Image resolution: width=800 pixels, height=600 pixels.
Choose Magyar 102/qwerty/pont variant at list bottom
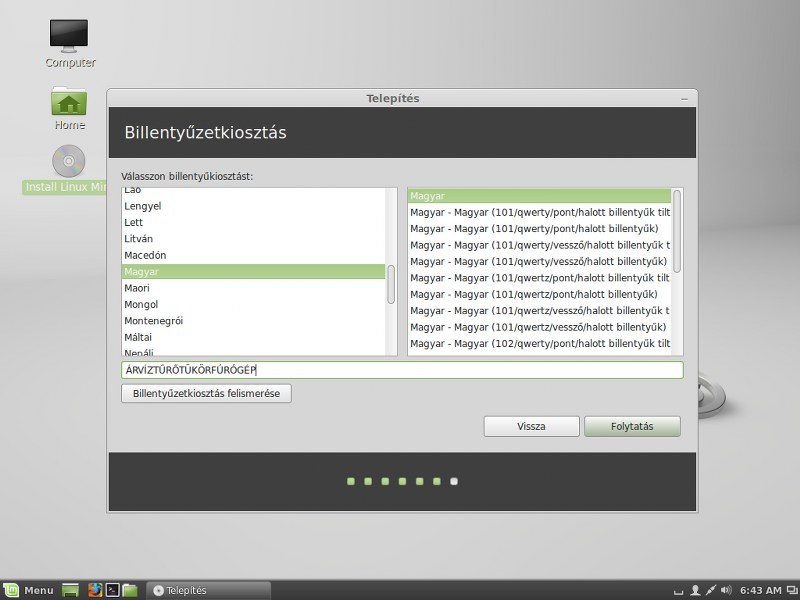click(x=539, y=344)
